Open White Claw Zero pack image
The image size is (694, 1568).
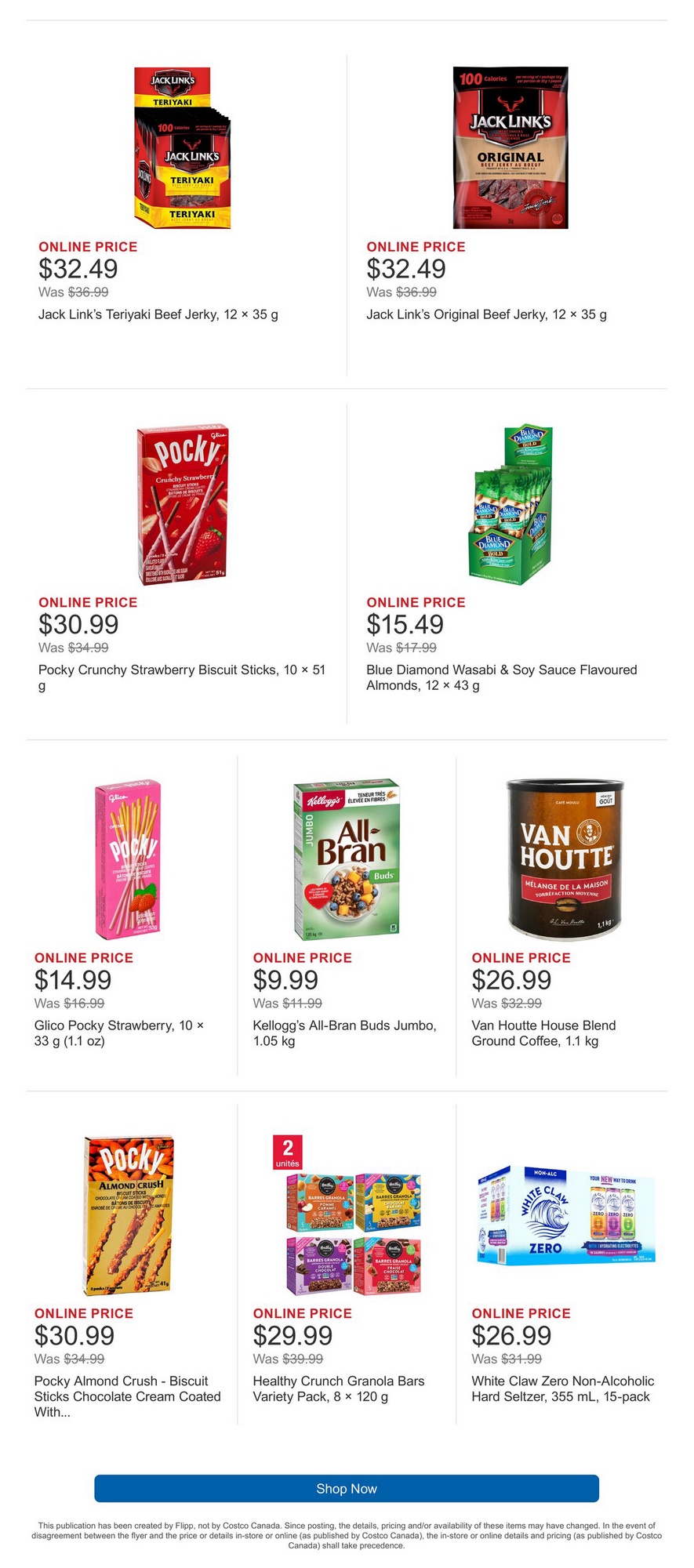(x=565, y=1216)
